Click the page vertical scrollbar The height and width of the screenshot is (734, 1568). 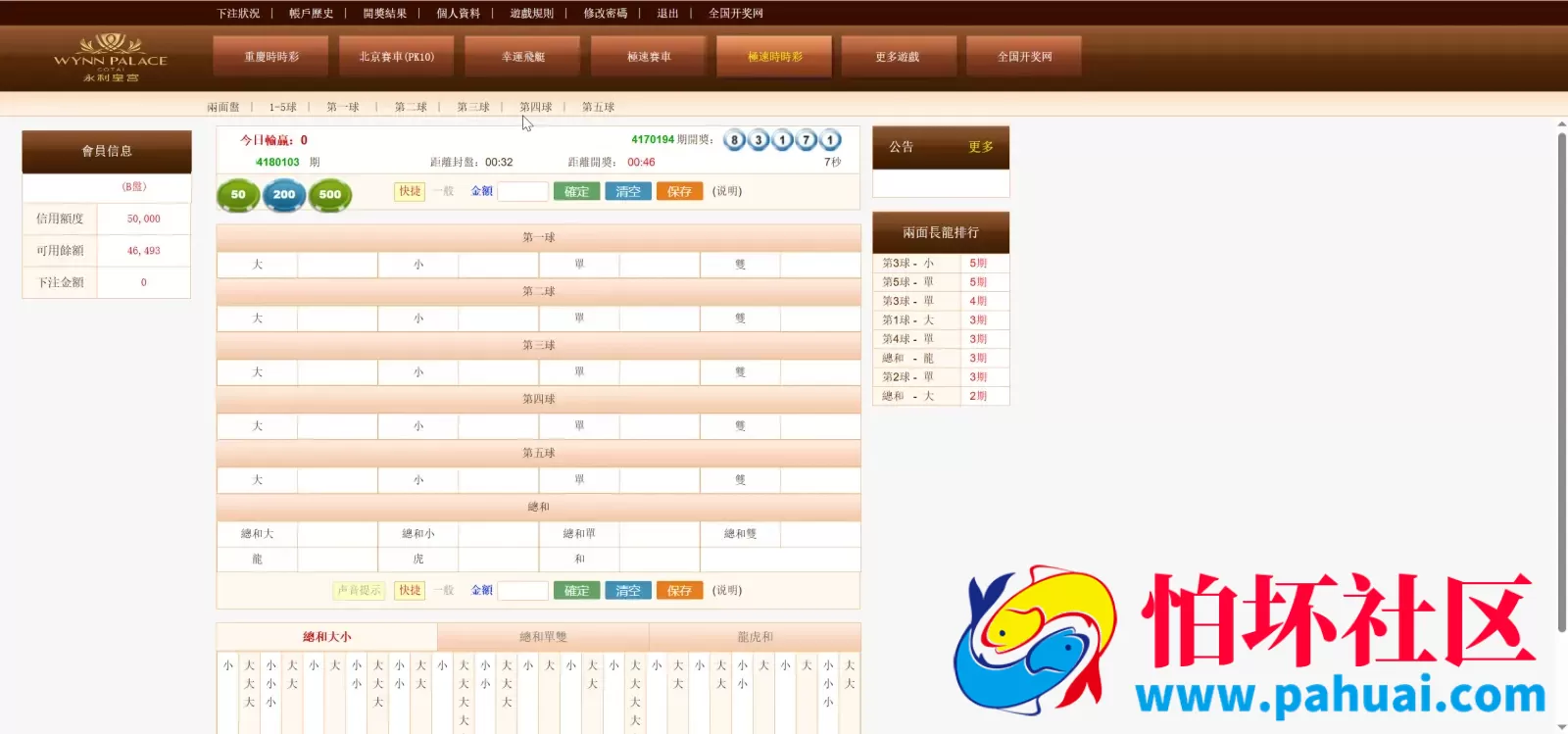click(x=1561, y=382)
